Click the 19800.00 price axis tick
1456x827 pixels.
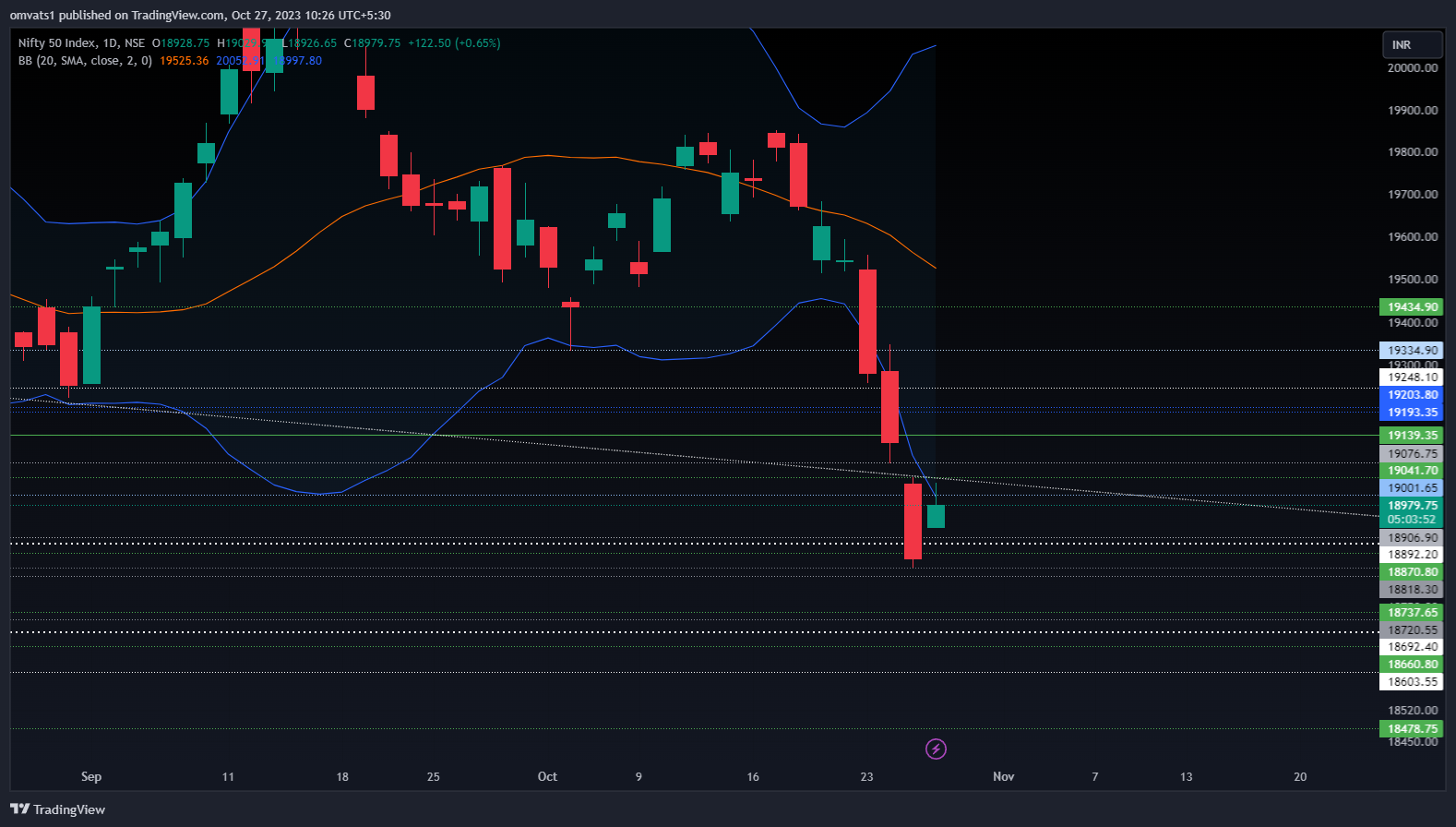click(1413, 152)
